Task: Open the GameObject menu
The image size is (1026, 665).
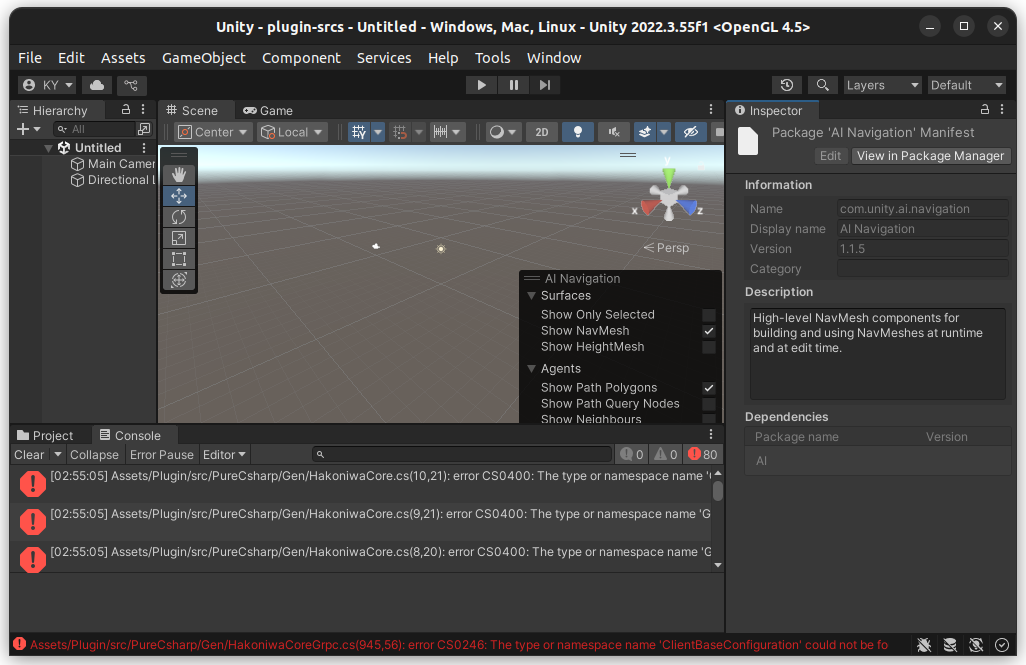Action: point(203,58)
